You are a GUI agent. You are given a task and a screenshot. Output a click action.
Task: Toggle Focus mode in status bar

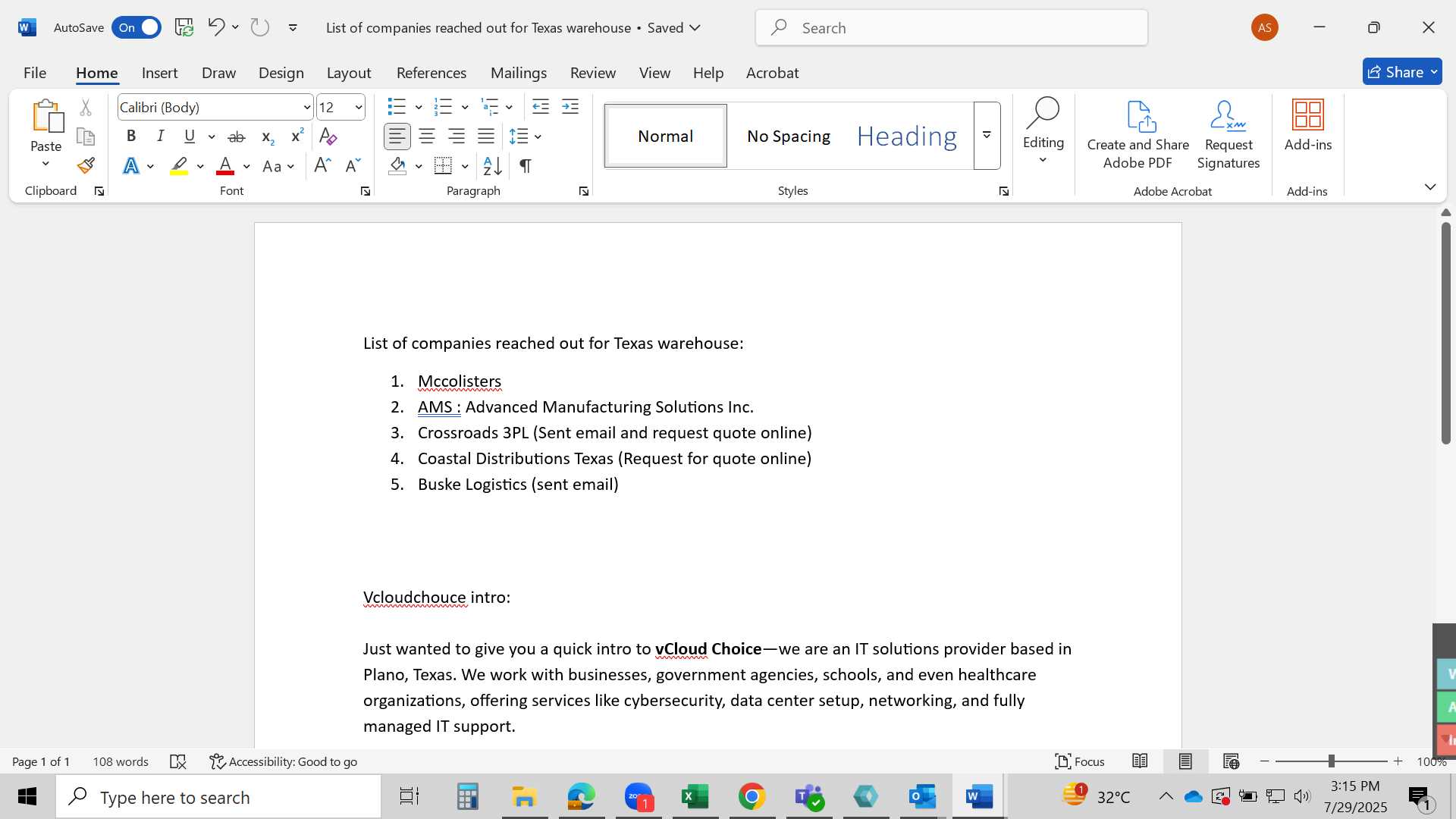(x=1080, y=761)
